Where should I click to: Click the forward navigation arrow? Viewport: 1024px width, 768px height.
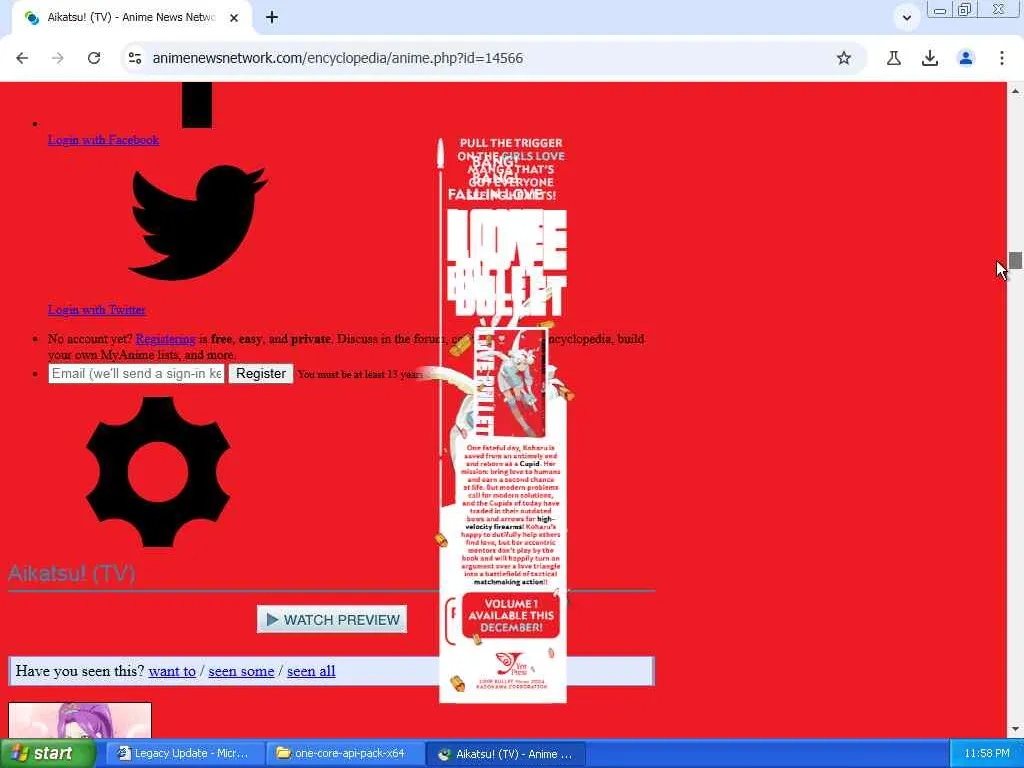58,58
